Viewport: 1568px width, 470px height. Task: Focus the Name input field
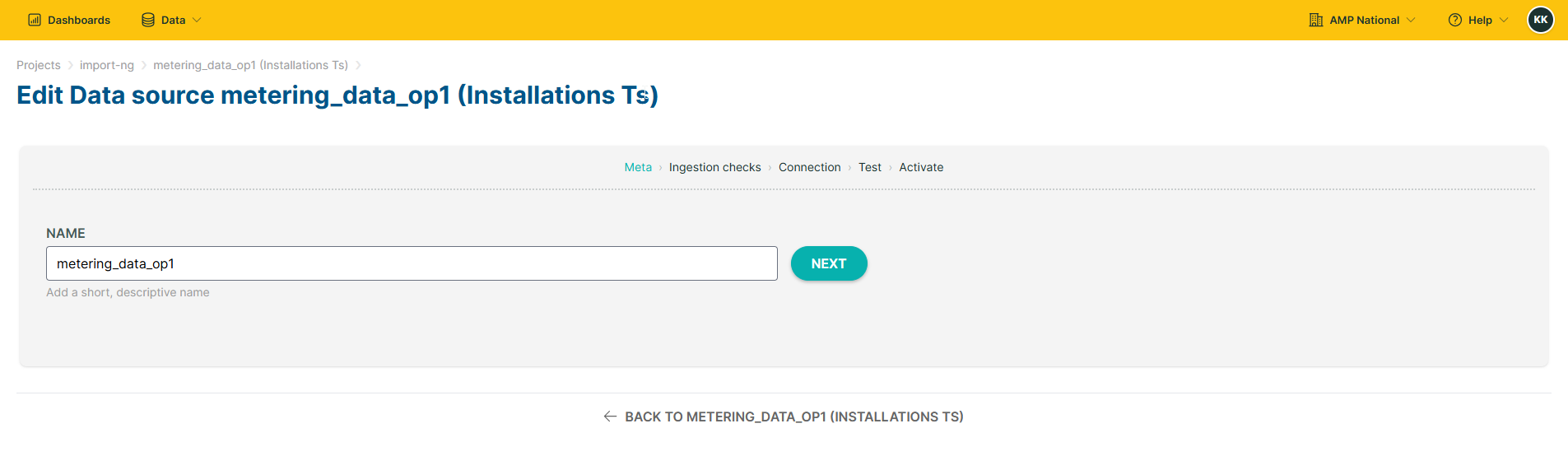click(412, 263)
